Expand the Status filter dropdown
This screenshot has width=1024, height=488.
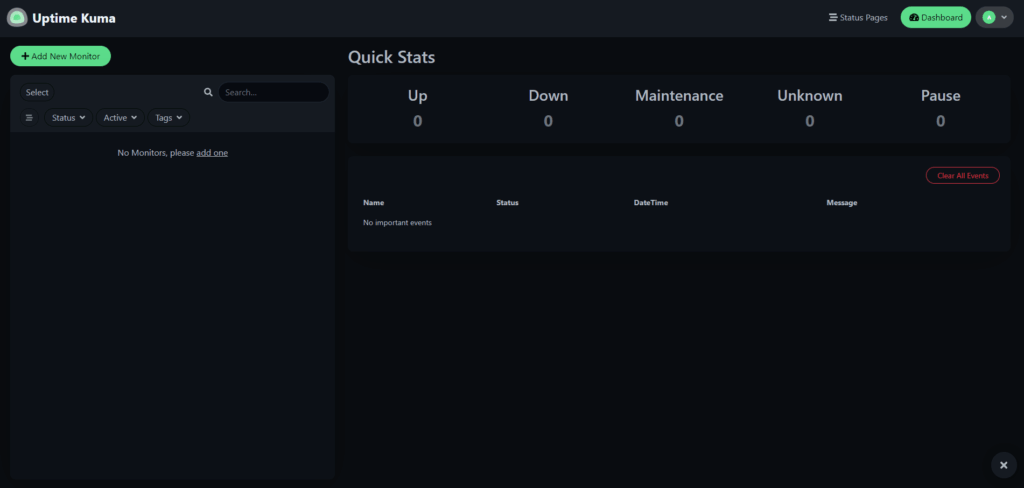click(x=68, y=118)
